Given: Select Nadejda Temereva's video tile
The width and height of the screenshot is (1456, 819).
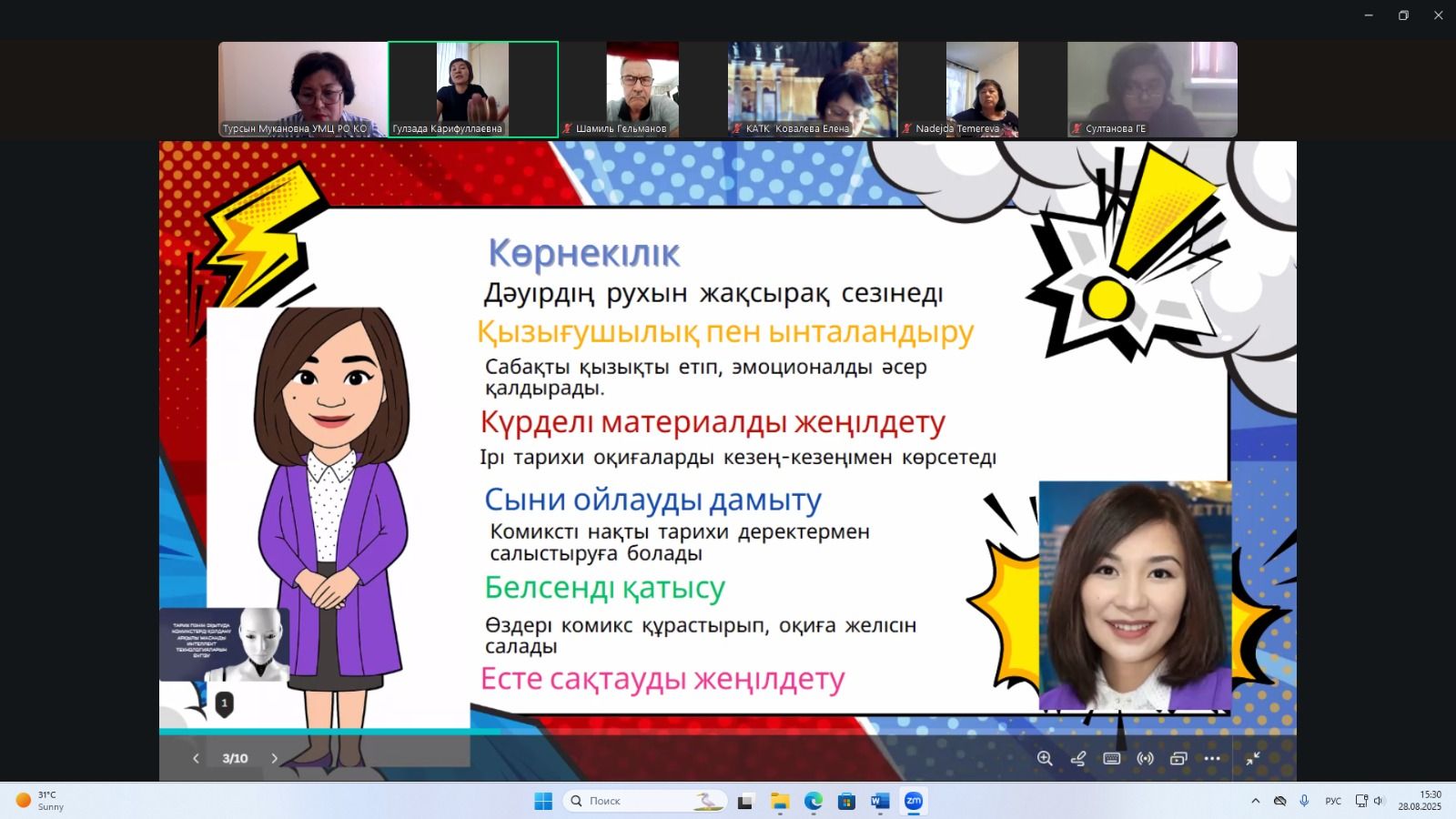Looking at the screenshot, I should pyautogui.click(x=982, y=89).
